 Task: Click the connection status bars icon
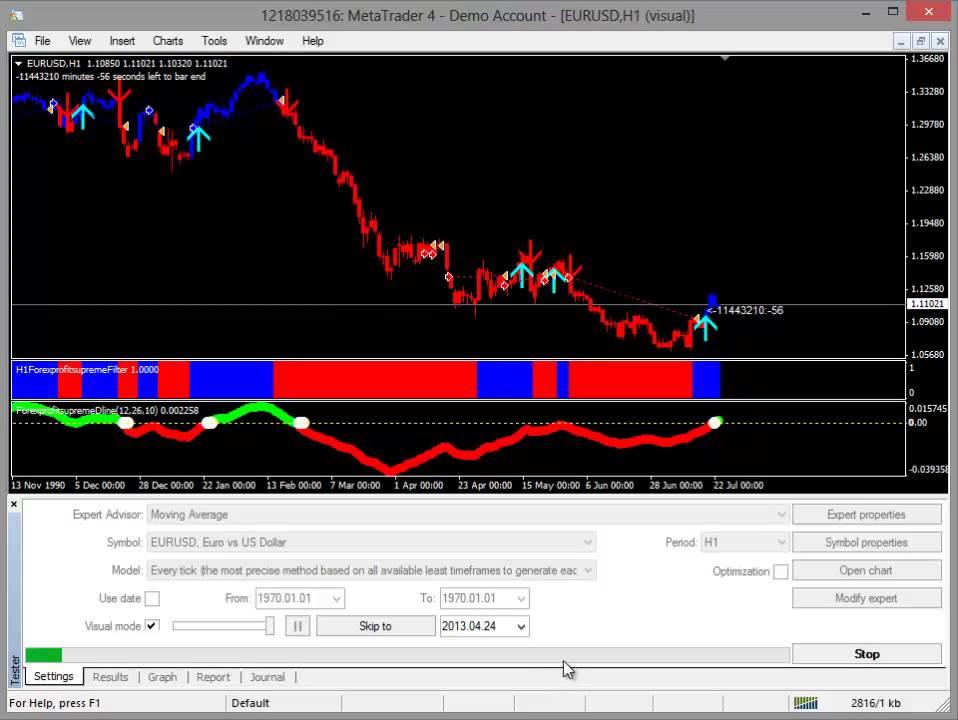coord(805,703)
